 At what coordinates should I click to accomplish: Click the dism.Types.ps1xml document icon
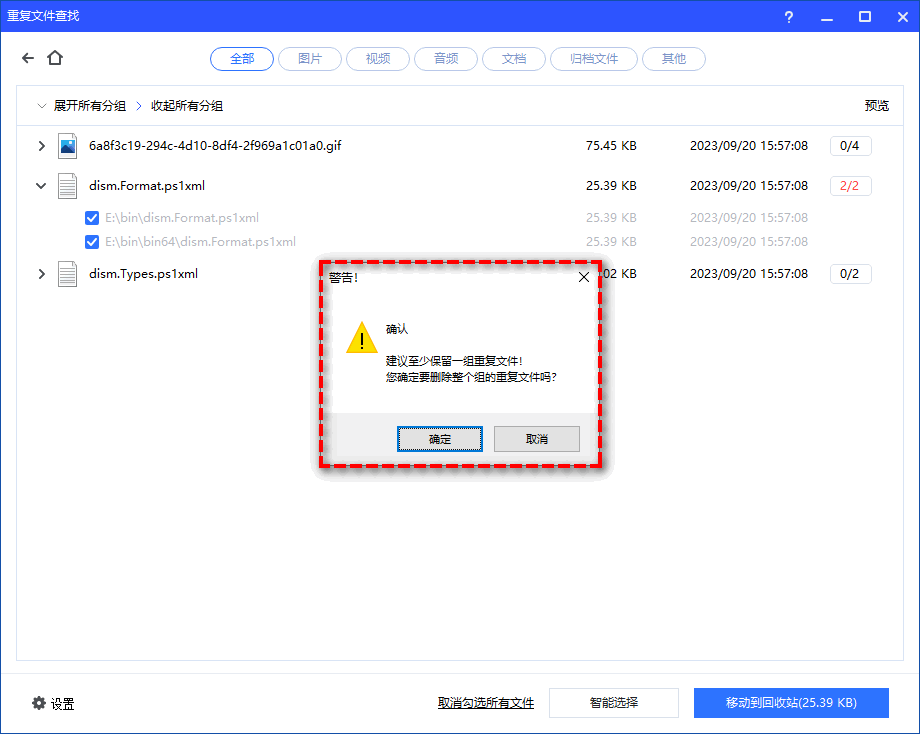tap(67, 274)
